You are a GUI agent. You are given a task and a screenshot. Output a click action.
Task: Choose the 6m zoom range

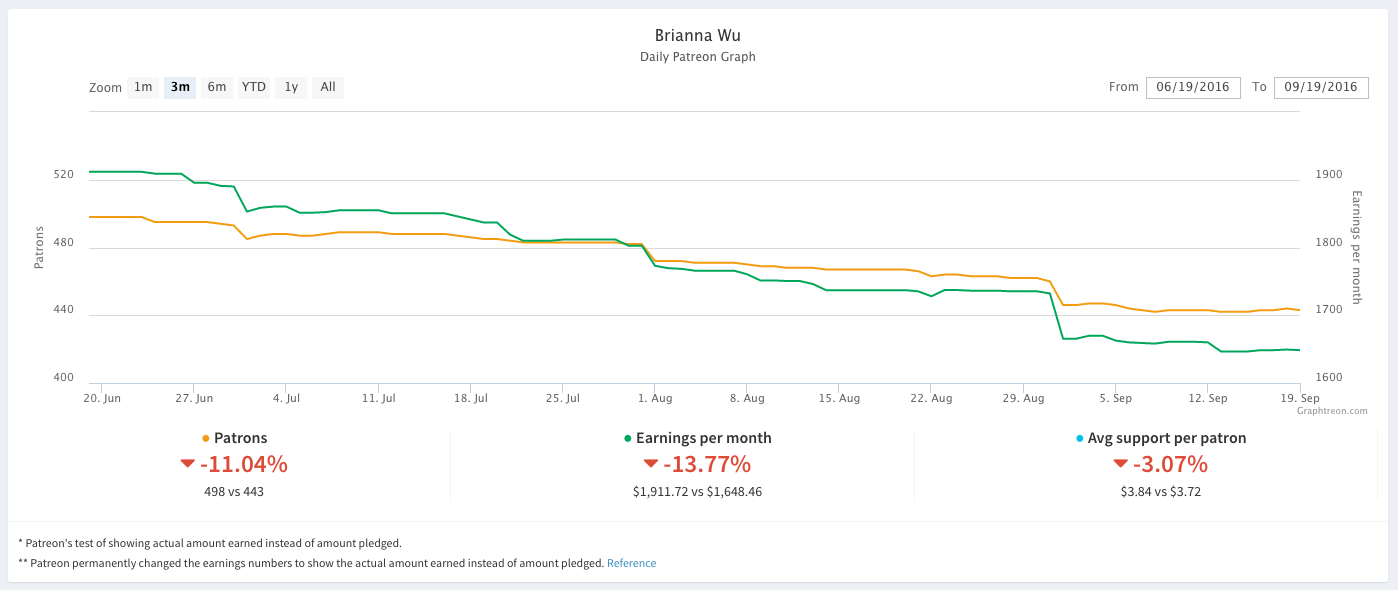coord(217,87)
